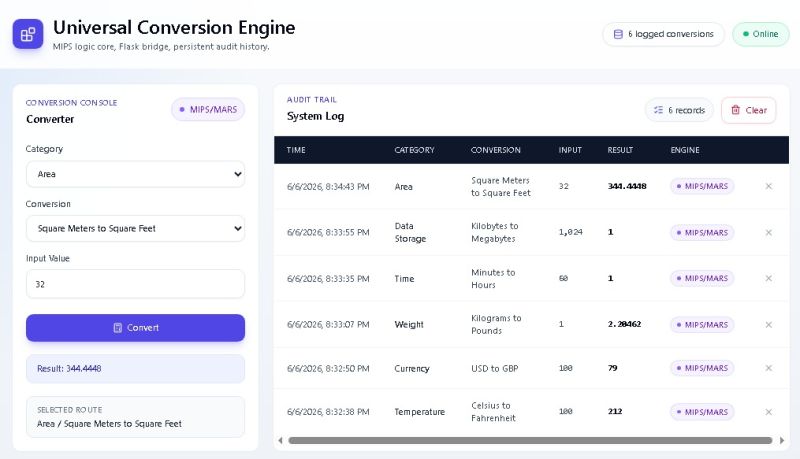This screenshot has width=800, height=459.
Task: Click the left arrow of the log scrollbar
Action: click(280, 441)
